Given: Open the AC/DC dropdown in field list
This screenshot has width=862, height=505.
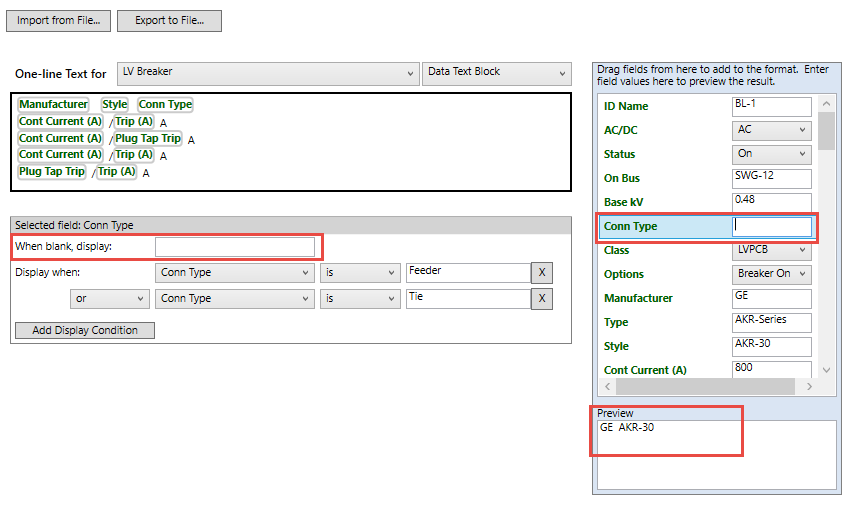Looking at the screenshot, I should tap(771, 130).
